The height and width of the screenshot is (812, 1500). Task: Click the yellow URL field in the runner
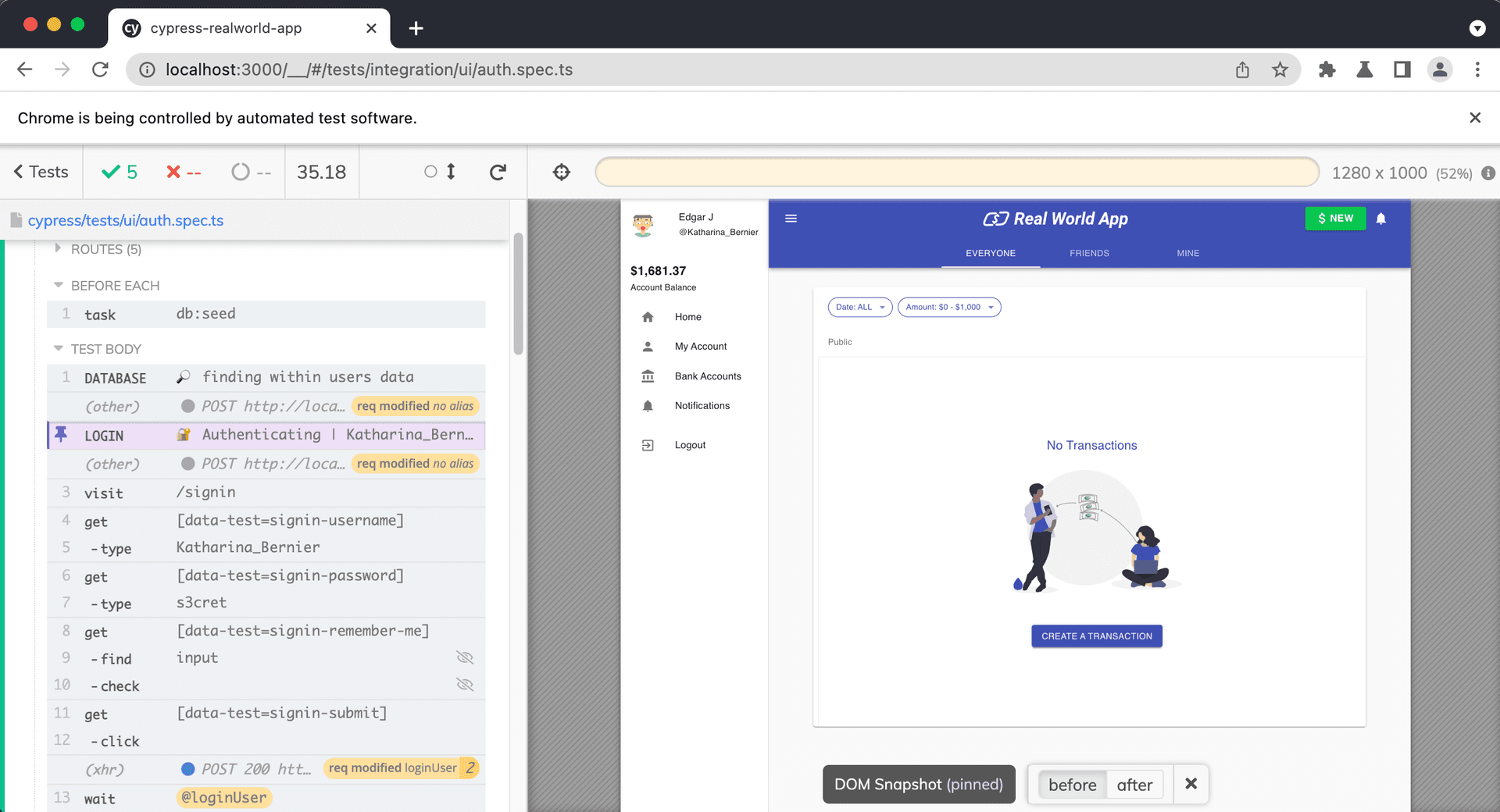[957, 172]
